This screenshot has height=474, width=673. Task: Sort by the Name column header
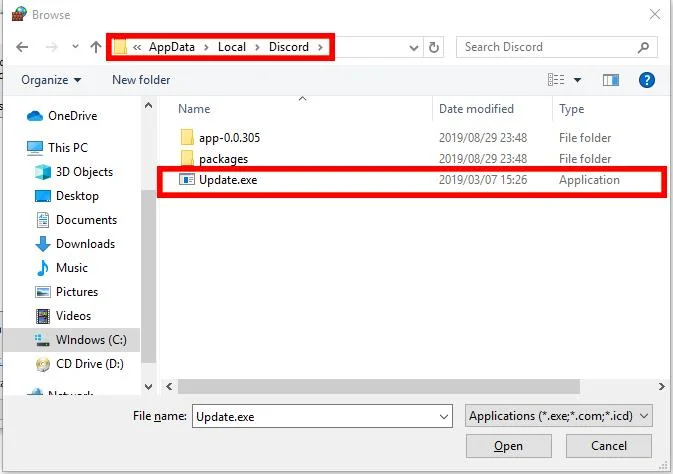click(x=194, y=109)
